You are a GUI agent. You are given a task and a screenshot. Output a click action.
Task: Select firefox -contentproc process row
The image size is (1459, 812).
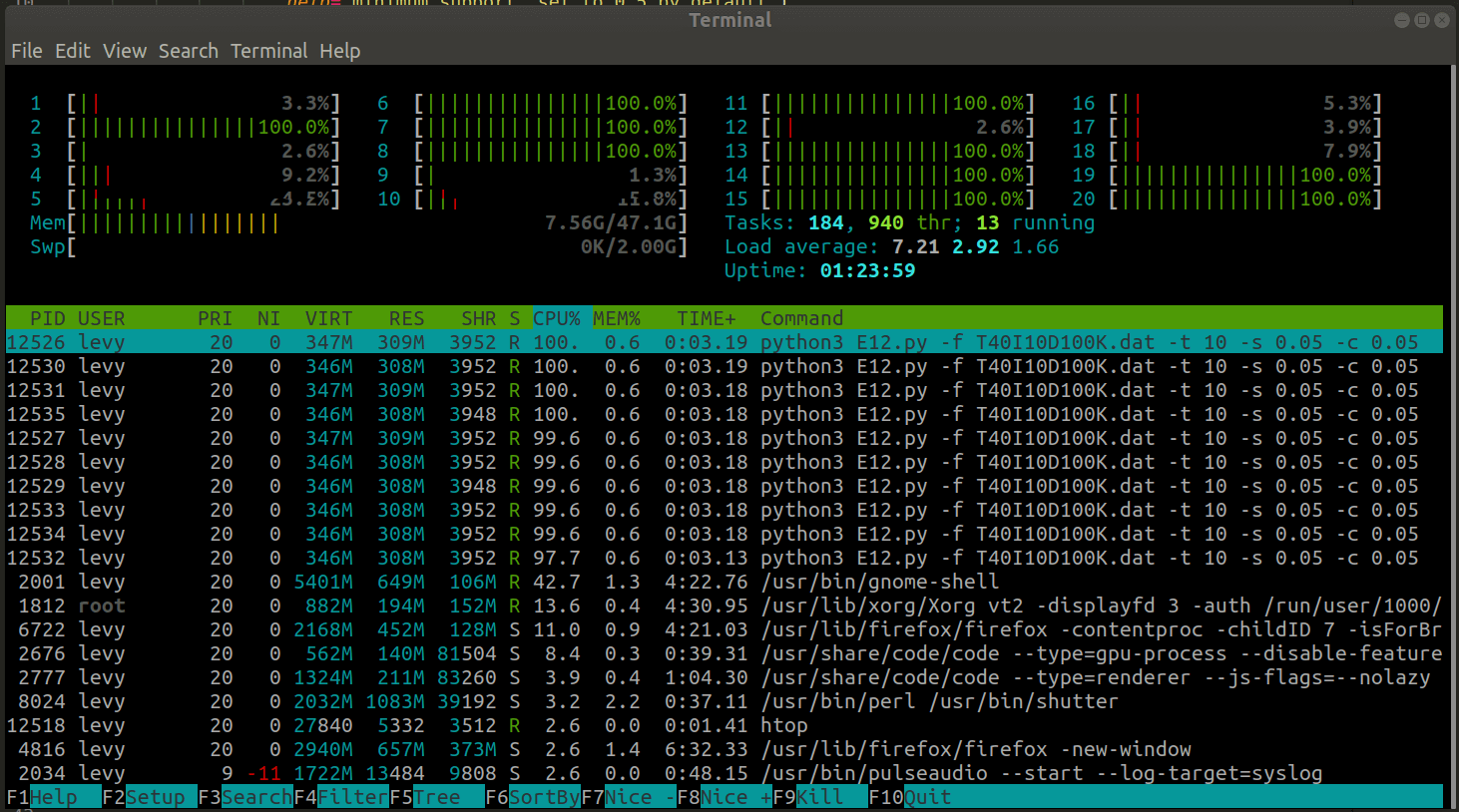[x=725, y=629]
